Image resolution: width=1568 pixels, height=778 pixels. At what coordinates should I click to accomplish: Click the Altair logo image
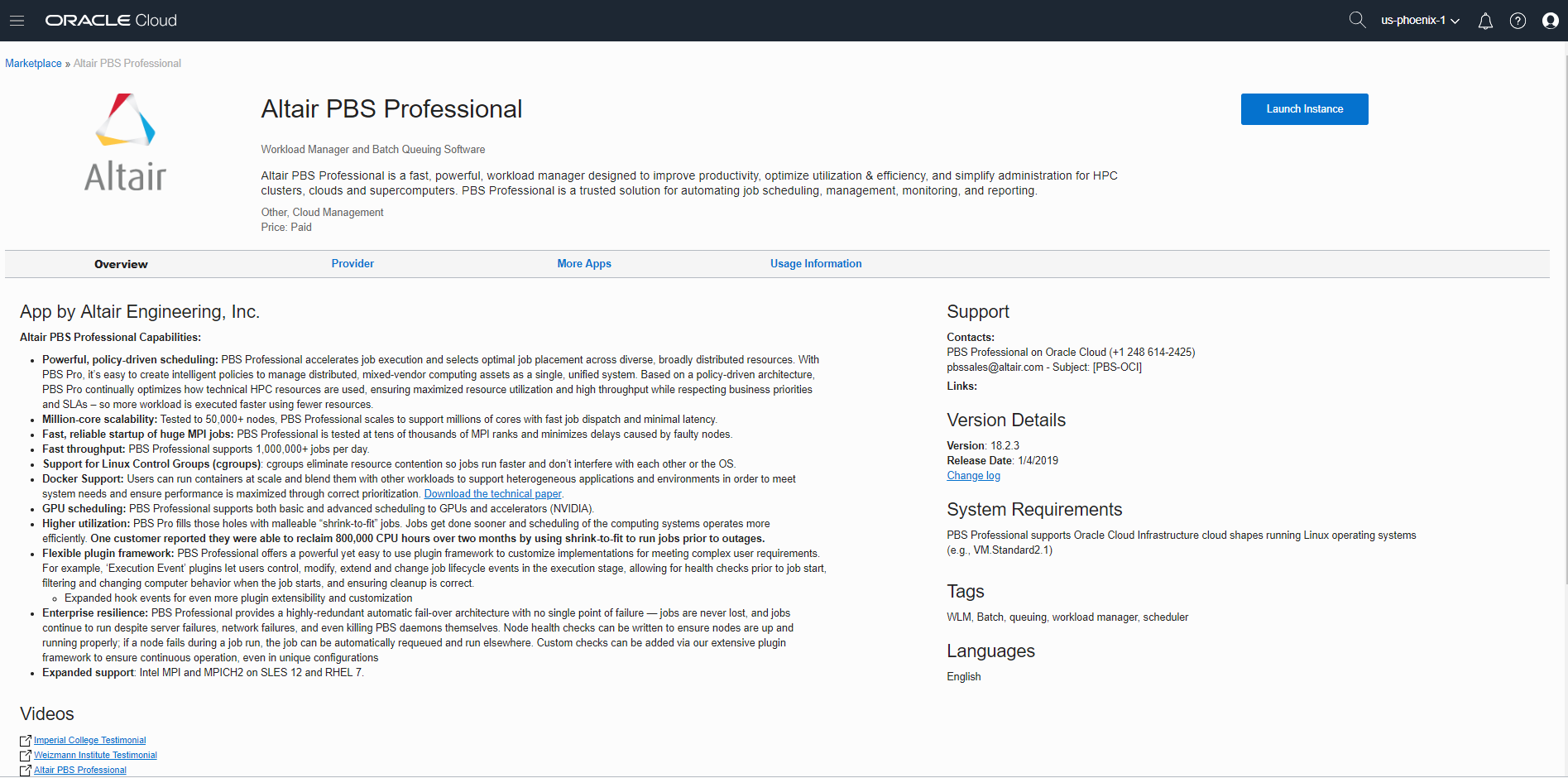tap(126, 142)
